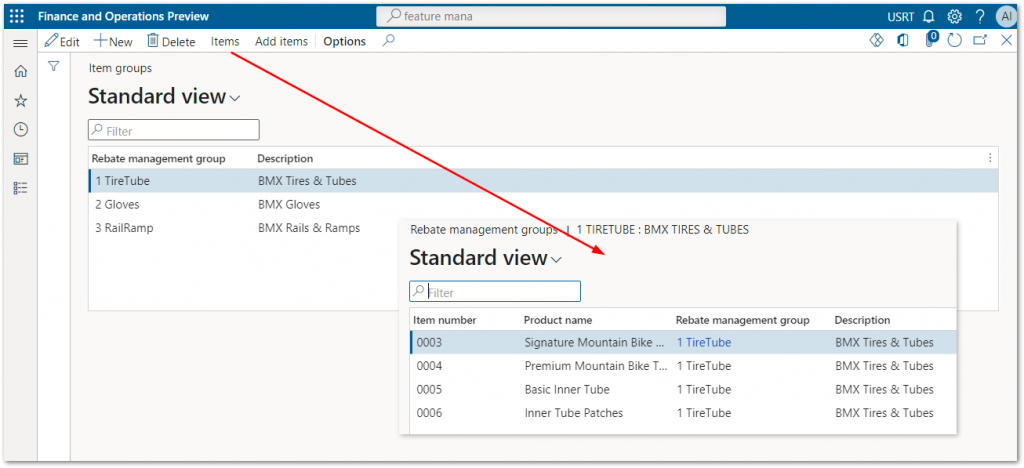The height and width of the screenshot is (468, 1024).
Task: Click USRT company selector
Action: click(901, 16)
